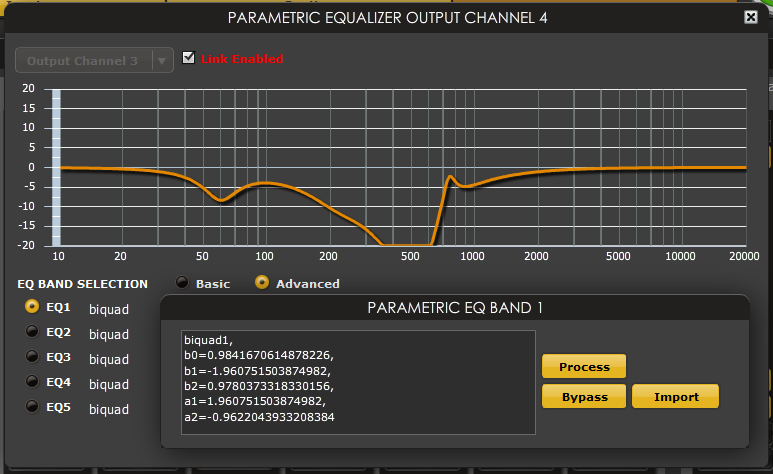Viewport: 773px width, 474px height.
Task: Click the 'biquad' label beside EQ4
Action: 109,385
